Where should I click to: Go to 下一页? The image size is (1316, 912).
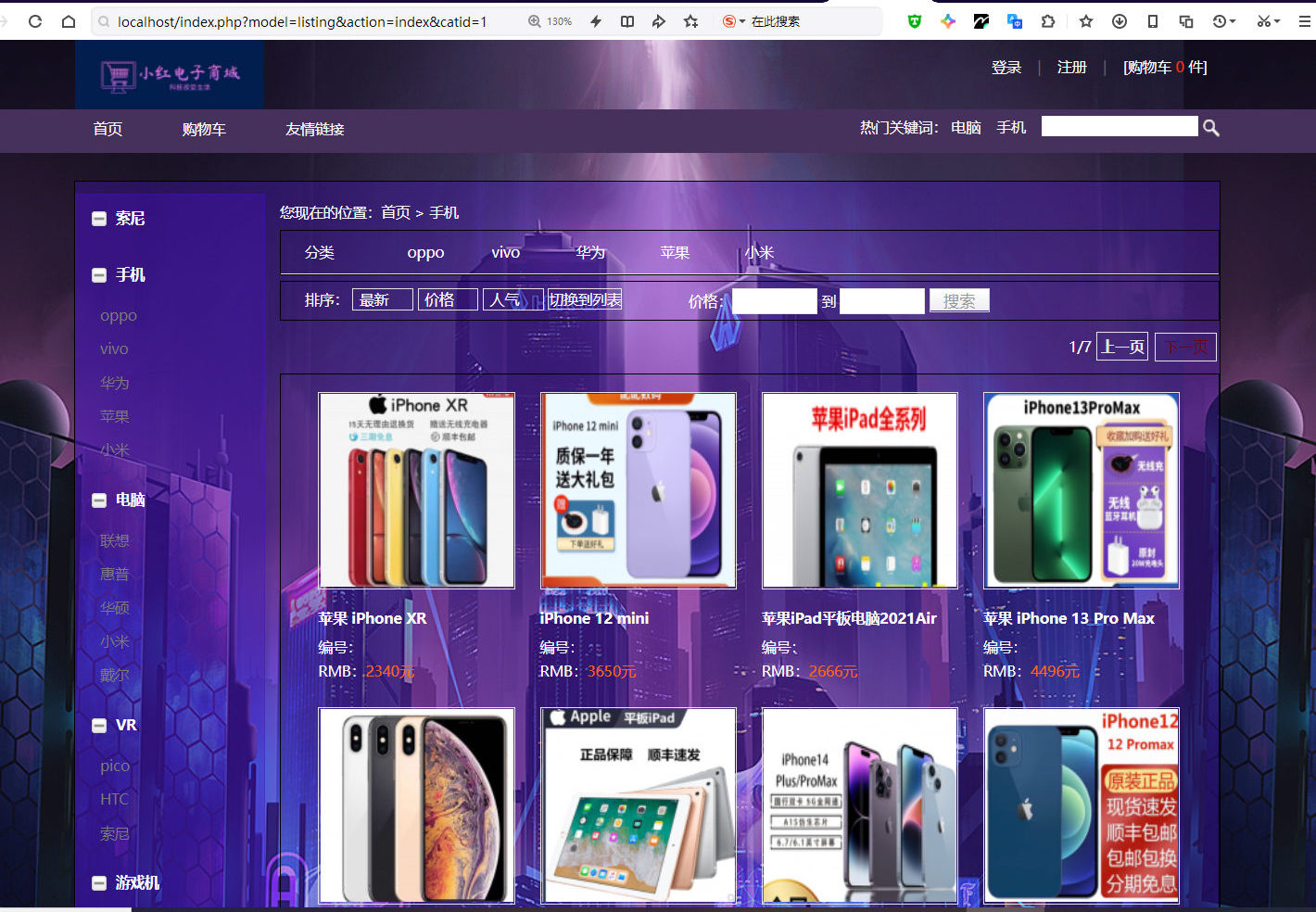1185,347
